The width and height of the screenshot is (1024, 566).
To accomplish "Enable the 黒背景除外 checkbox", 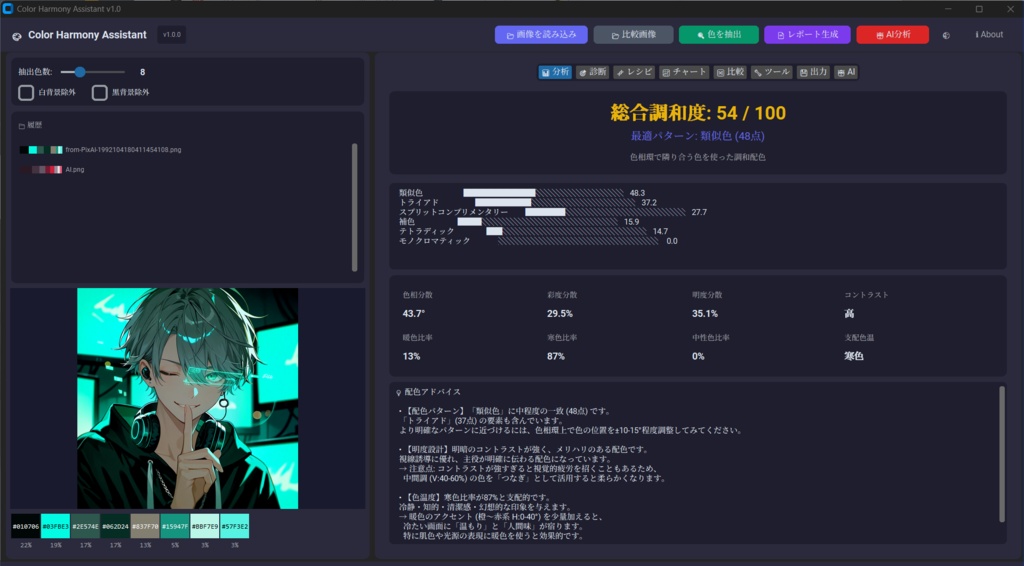I will [100, 93].
